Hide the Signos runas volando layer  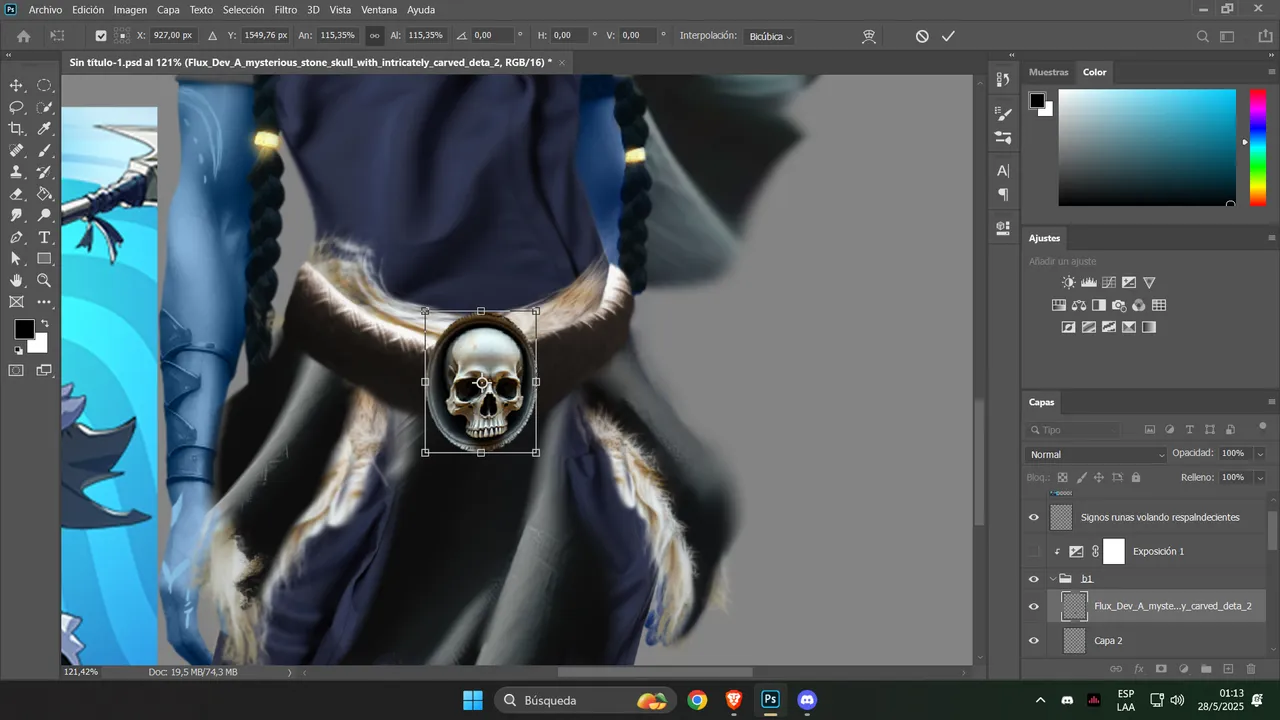(1034, 517)
